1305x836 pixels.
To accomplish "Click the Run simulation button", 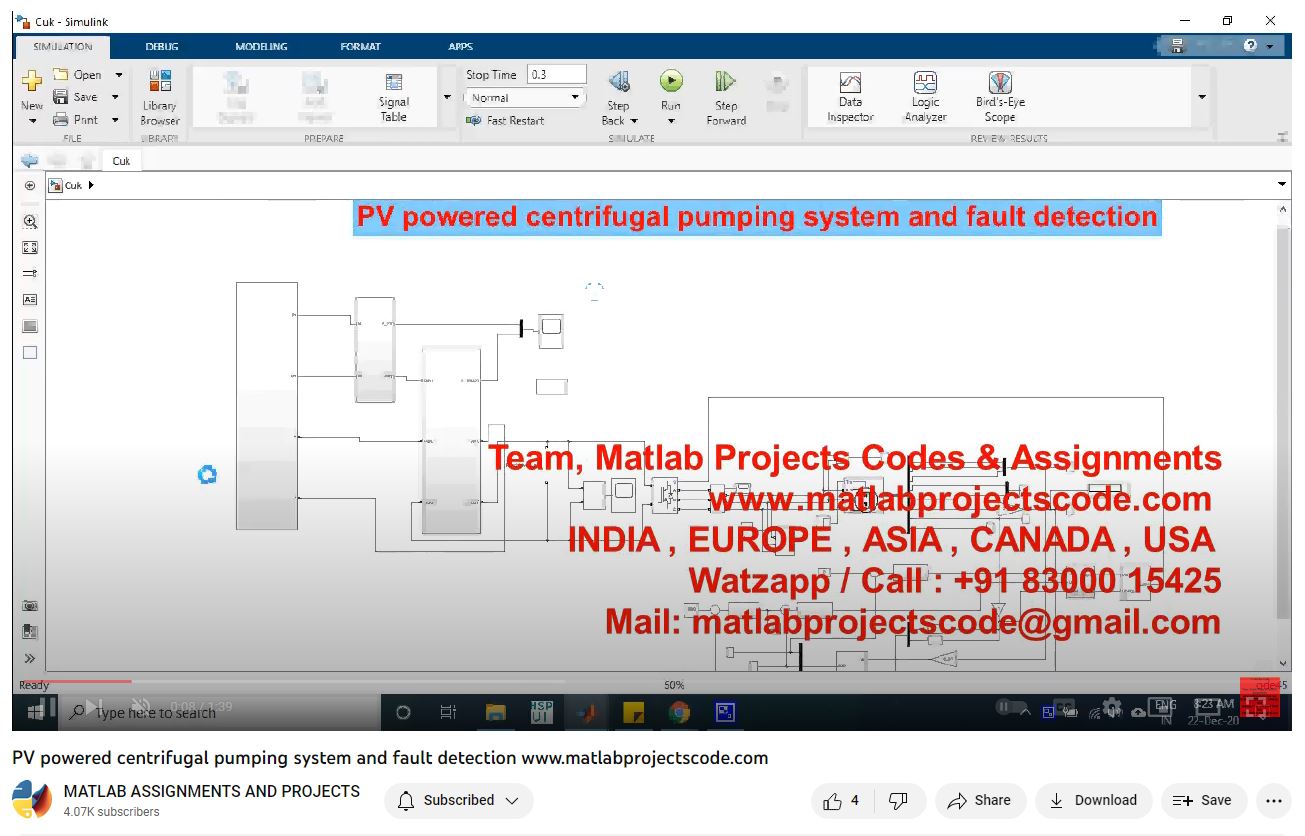I will (x=670, y=82).
